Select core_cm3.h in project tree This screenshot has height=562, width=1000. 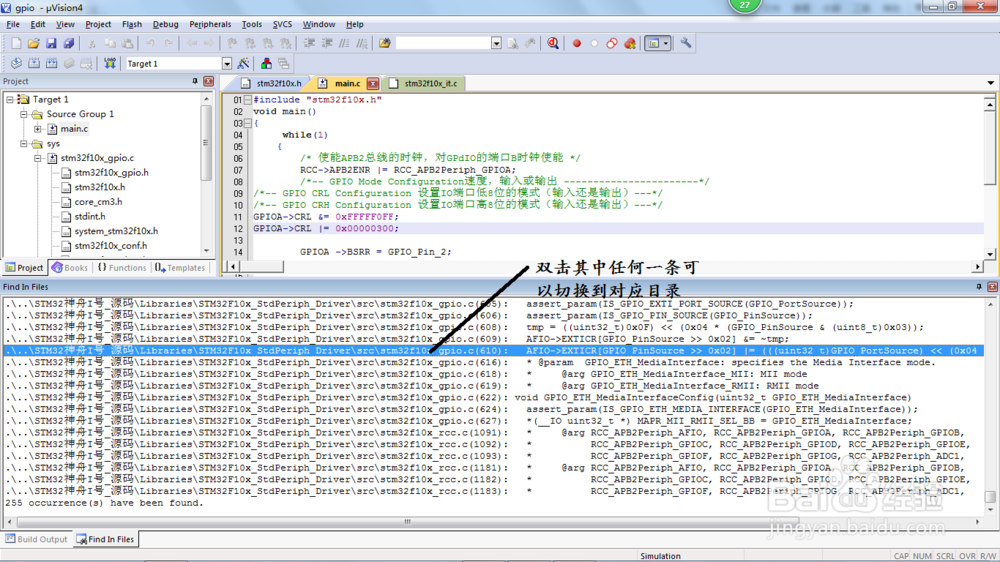(x=98, y=202)
